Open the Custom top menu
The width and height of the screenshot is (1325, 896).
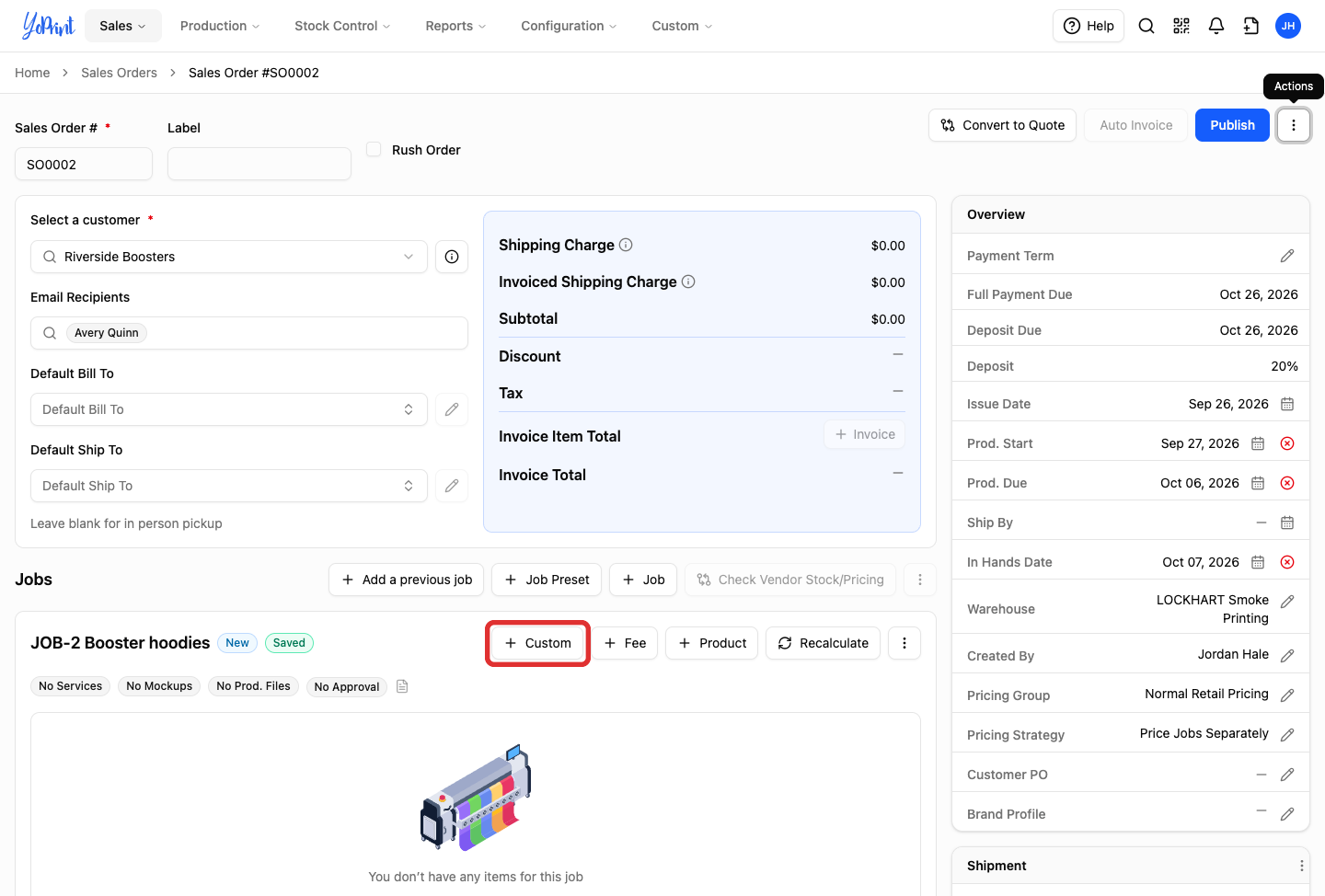[682, 26]
